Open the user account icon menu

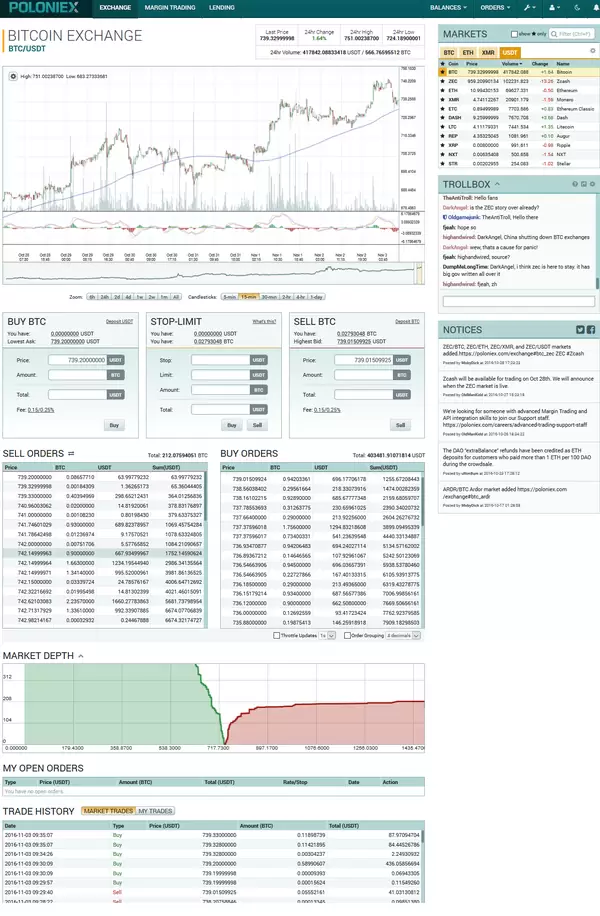tap(554, 8)
